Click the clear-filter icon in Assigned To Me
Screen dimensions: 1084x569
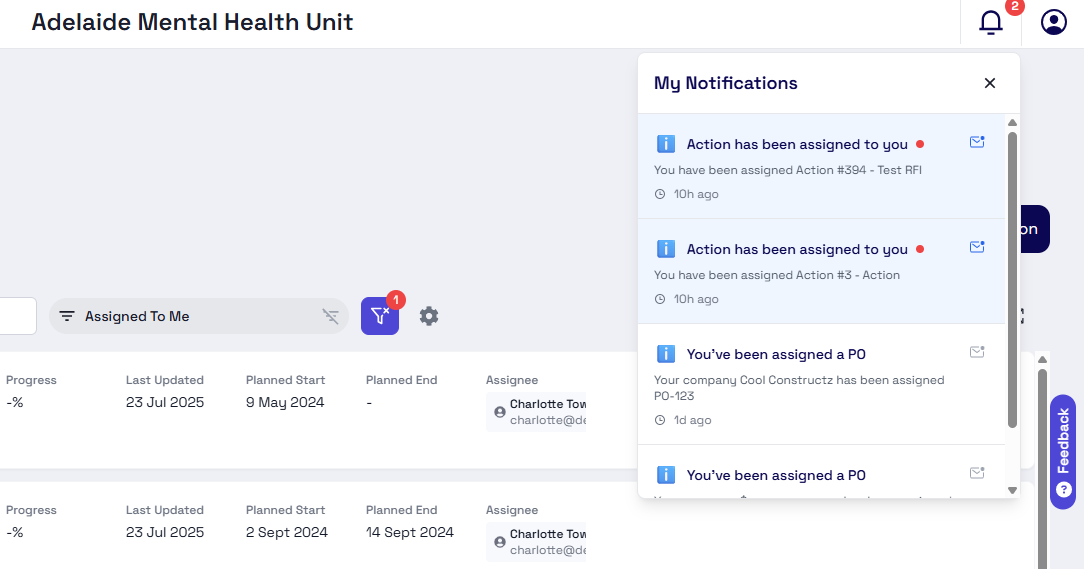click(330, 316)
